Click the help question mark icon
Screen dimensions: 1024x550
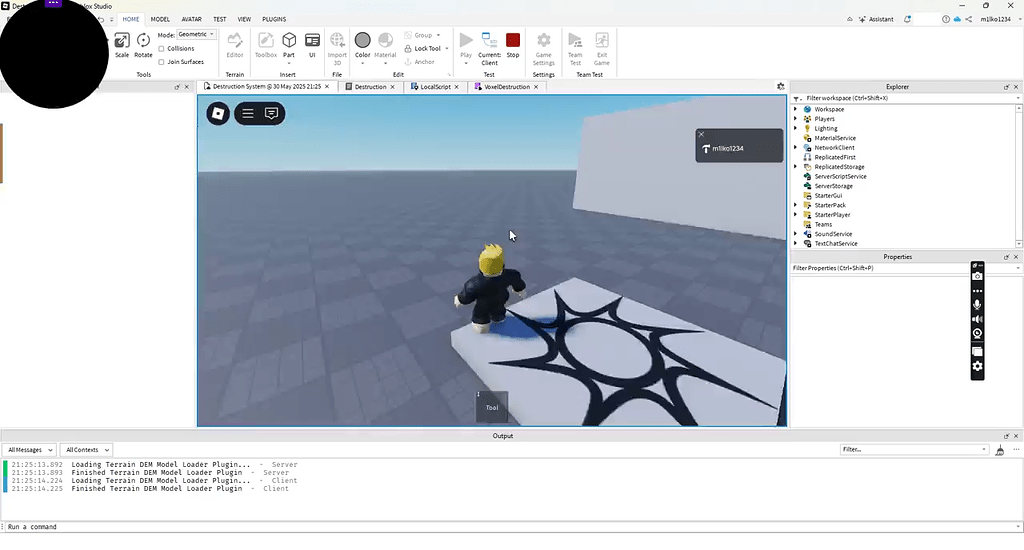click(946, 19)
